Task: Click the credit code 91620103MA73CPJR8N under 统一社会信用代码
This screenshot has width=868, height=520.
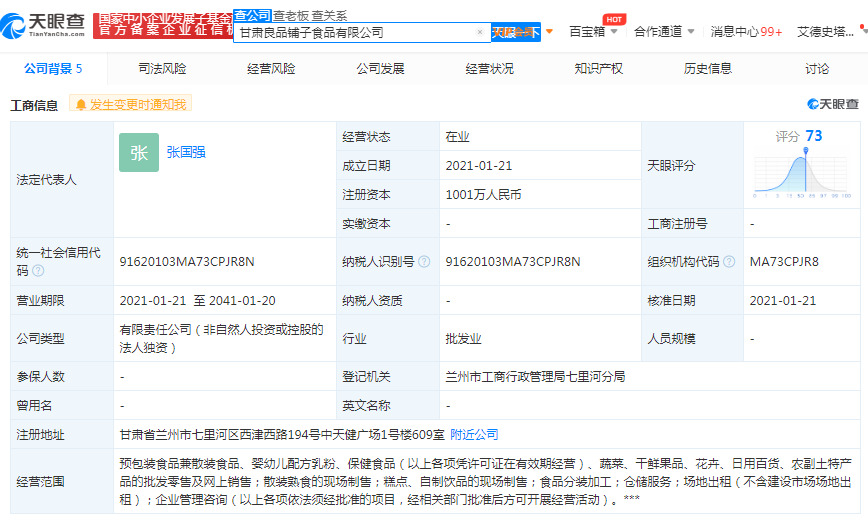Action: tap(187, 261)
